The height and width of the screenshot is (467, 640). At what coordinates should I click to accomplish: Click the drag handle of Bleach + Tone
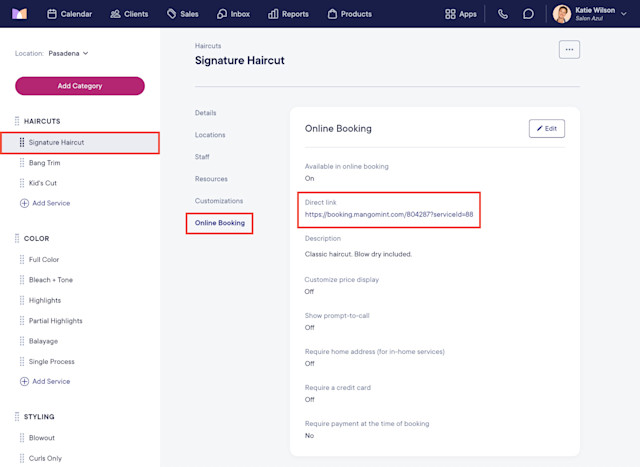pos(22,280)
